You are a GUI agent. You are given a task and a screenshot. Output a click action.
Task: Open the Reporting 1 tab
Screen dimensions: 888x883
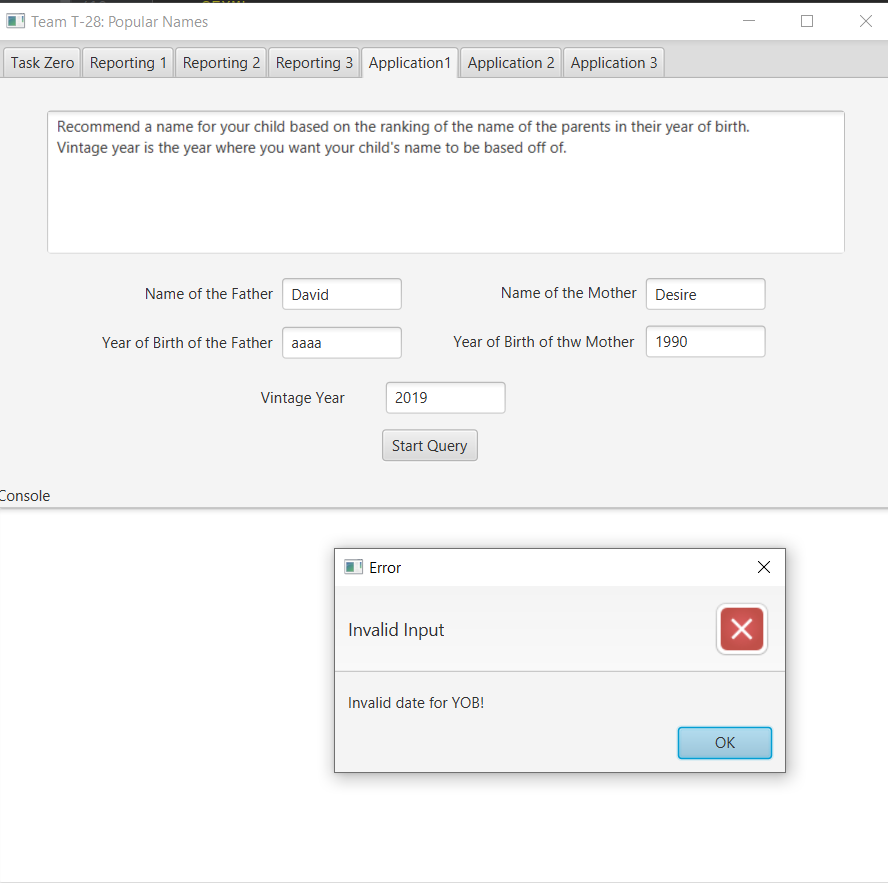tap(128, 62)
